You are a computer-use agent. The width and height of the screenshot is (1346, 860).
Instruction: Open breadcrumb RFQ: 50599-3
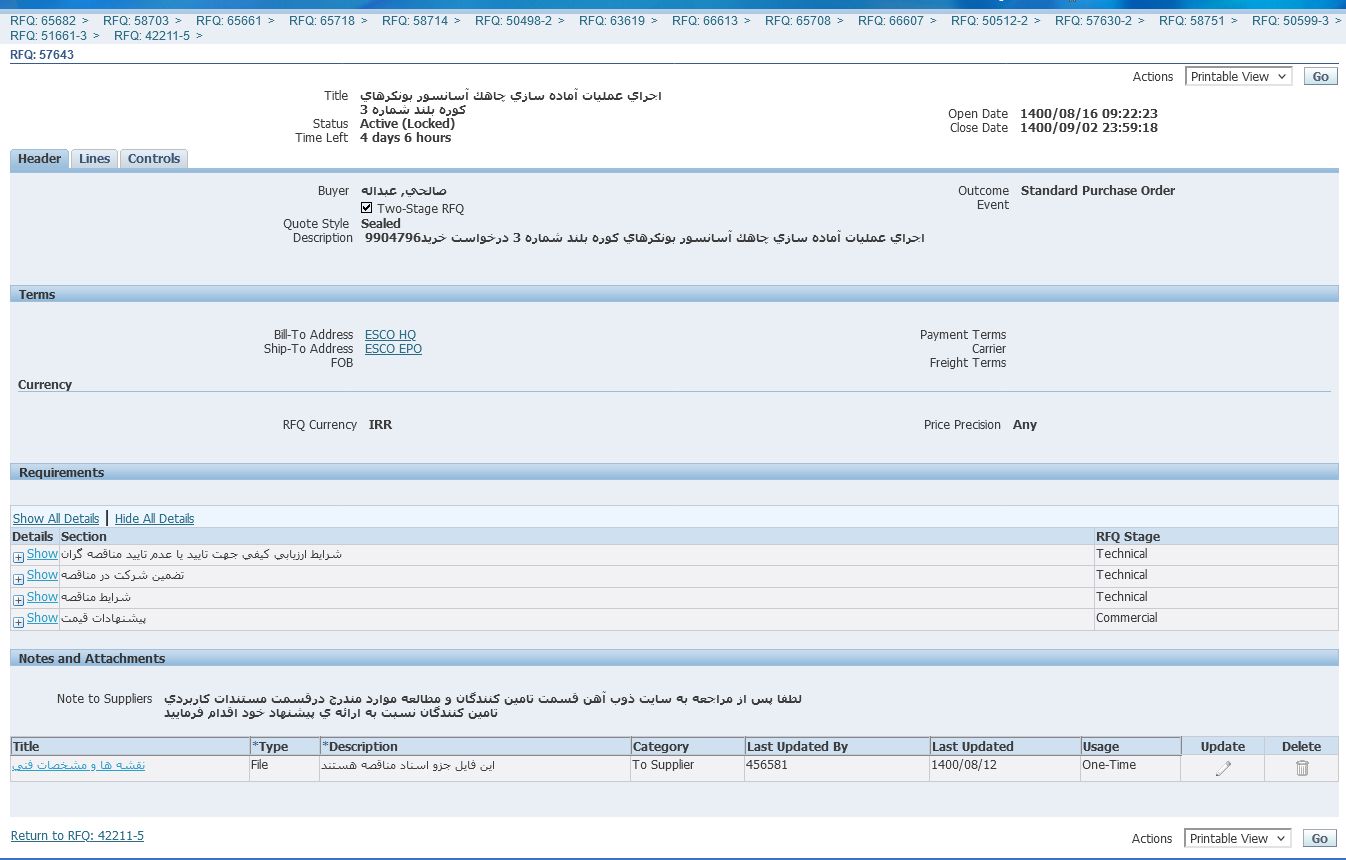click(1290, 21)
